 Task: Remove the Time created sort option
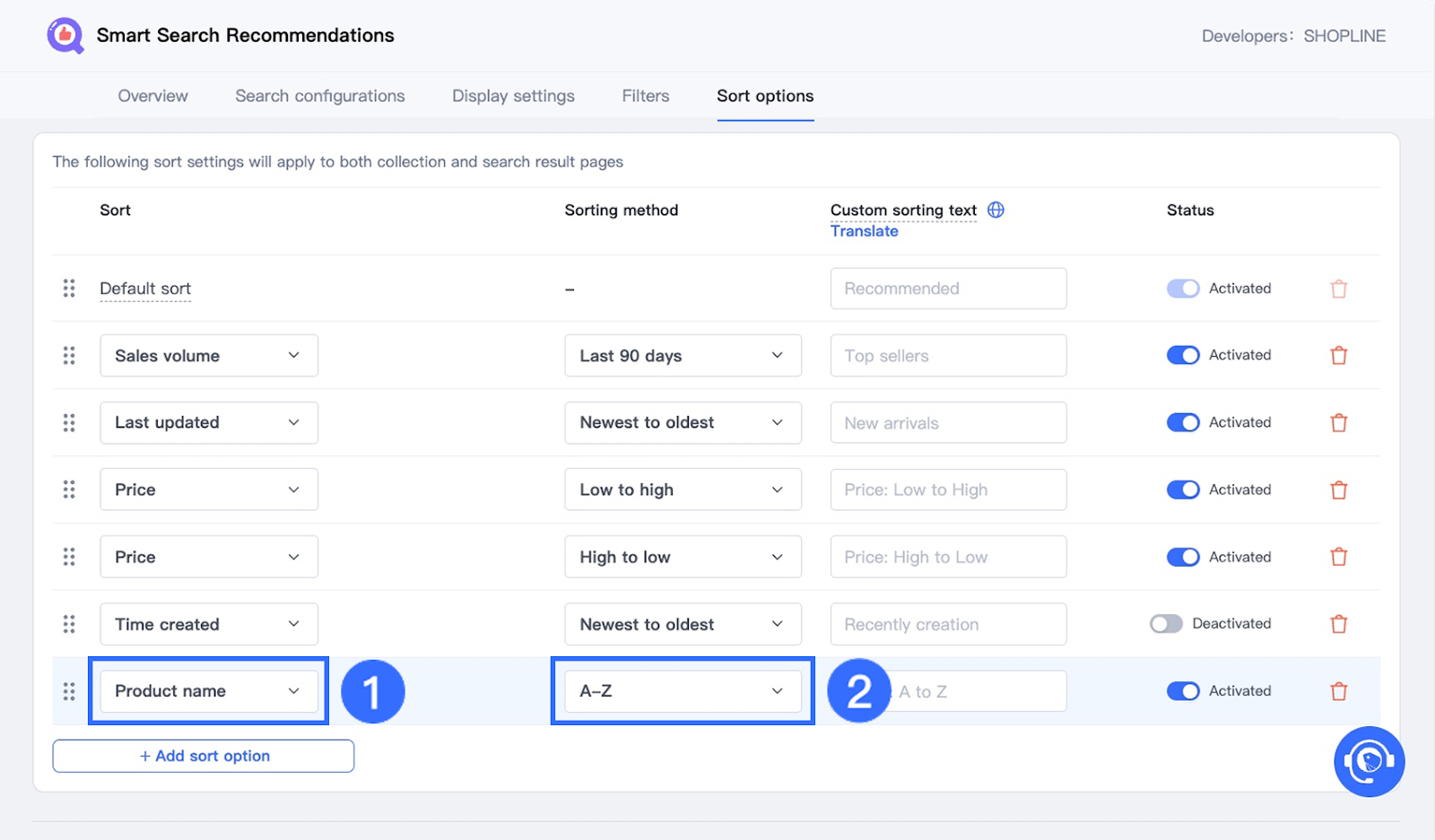coord(1338,624)
